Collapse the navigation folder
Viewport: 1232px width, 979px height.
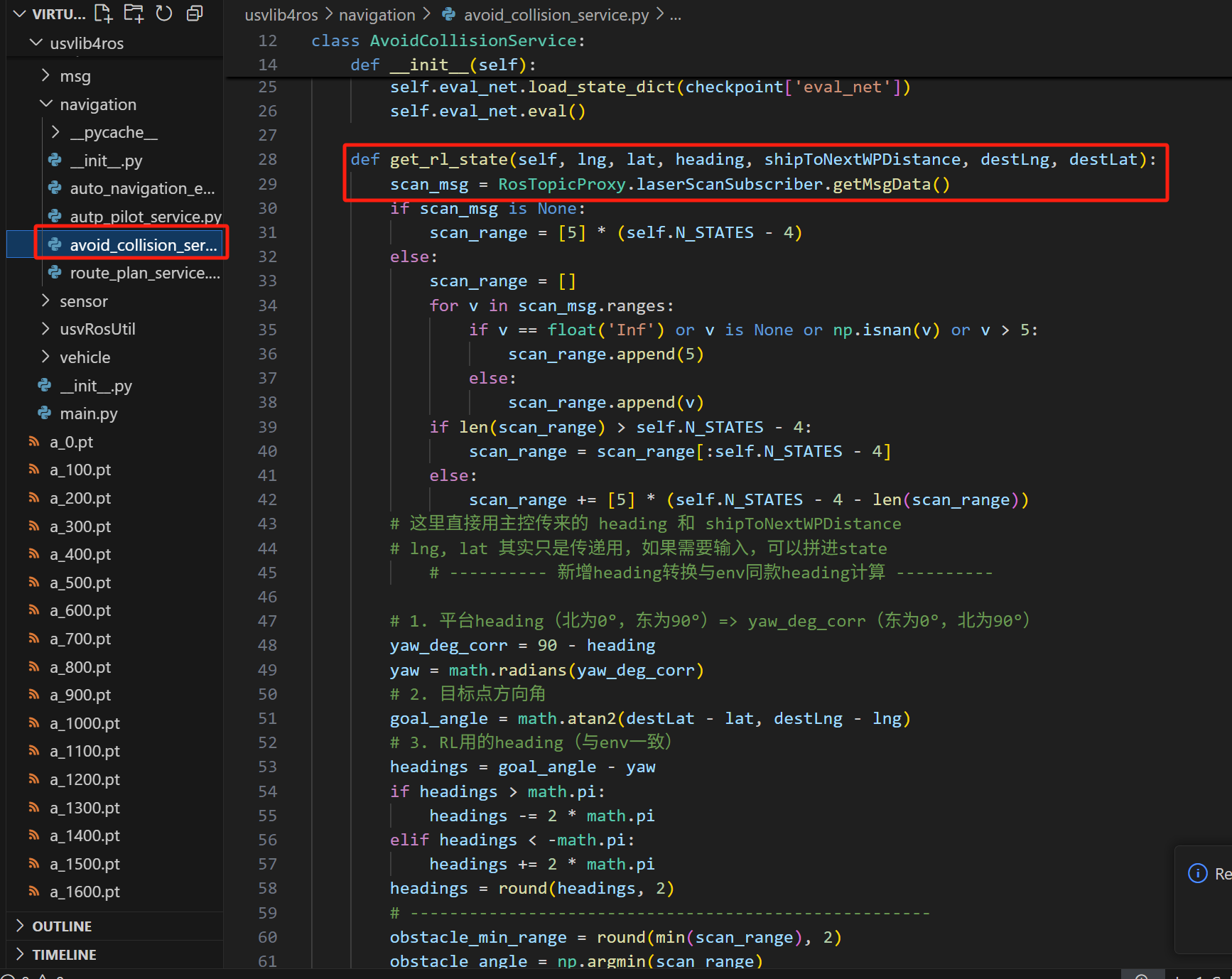[97, 104]
